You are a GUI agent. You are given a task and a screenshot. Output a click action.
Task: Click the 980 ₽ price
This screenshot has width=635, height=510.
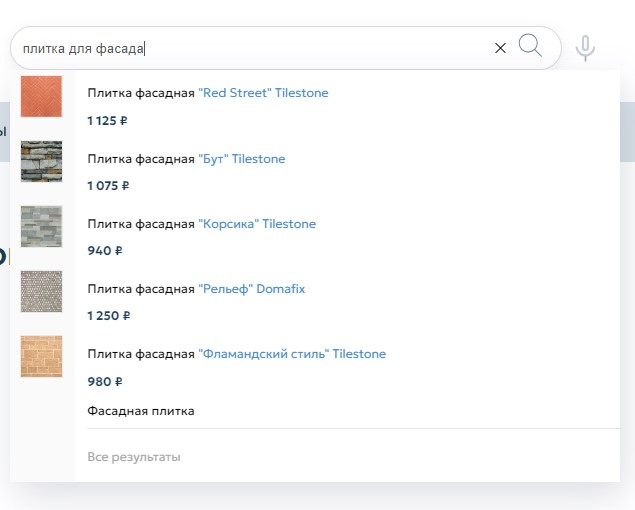pyautogui.click(x=104, y=381)
